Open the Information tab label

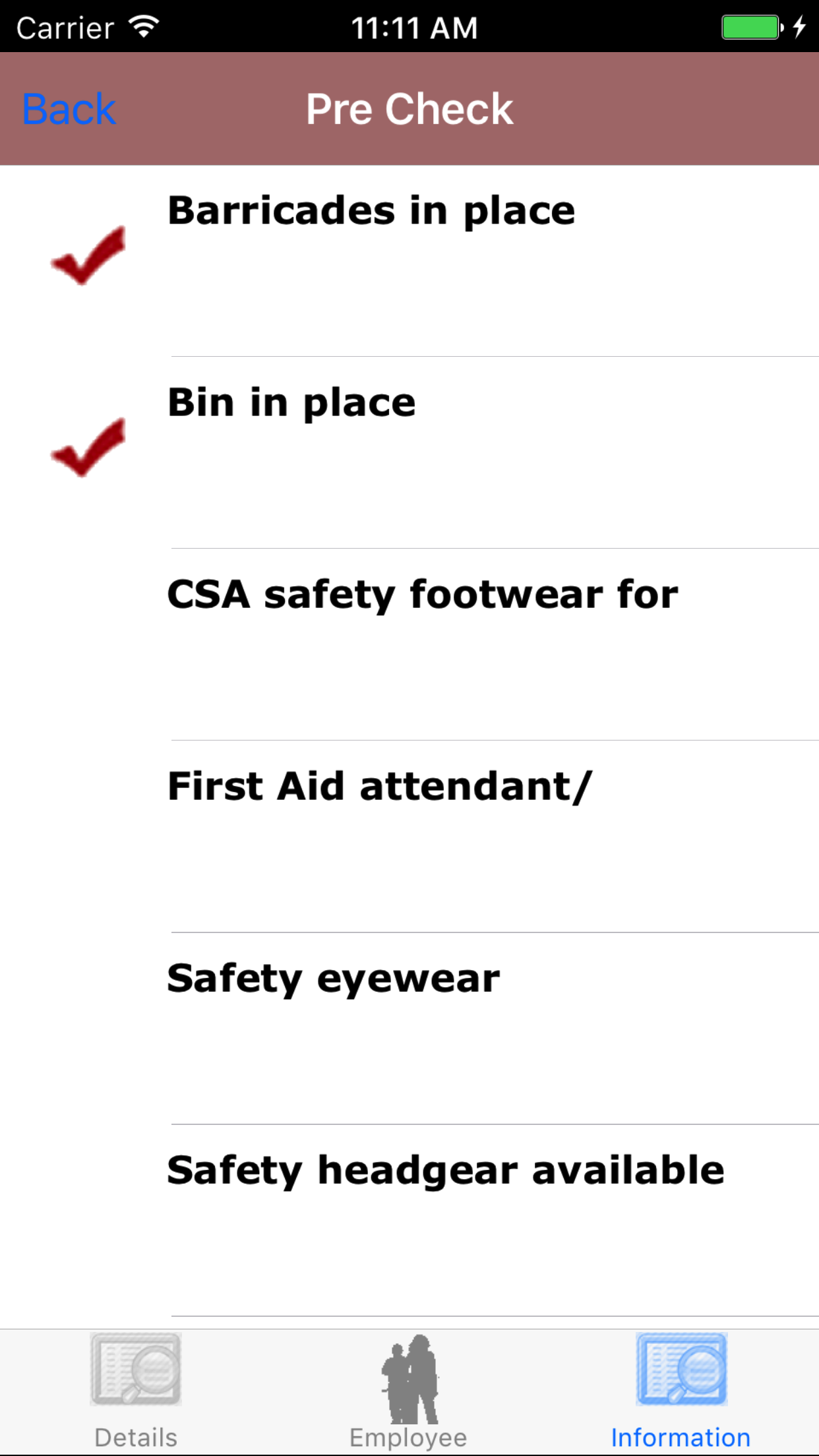(x=681, y=1438)
